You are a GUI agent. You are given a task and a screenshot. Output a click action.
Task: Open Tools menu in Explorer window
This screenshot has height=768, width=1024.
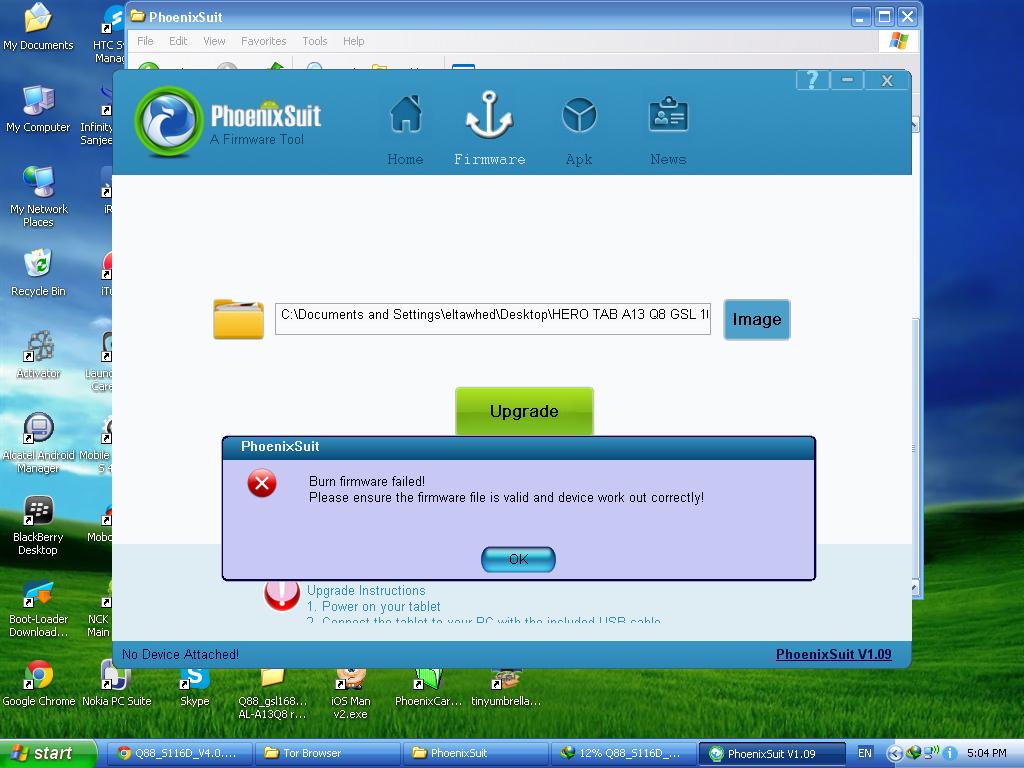tap(315, 41)
